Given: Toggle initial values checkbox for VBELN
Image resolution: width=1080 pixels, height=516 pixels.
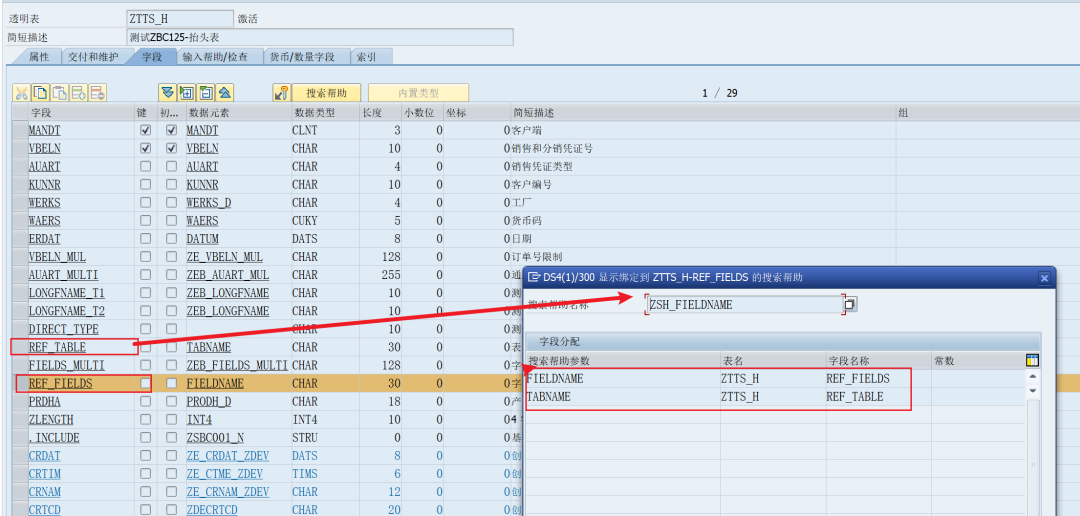Looking at the screenshot, I should 172,148.
